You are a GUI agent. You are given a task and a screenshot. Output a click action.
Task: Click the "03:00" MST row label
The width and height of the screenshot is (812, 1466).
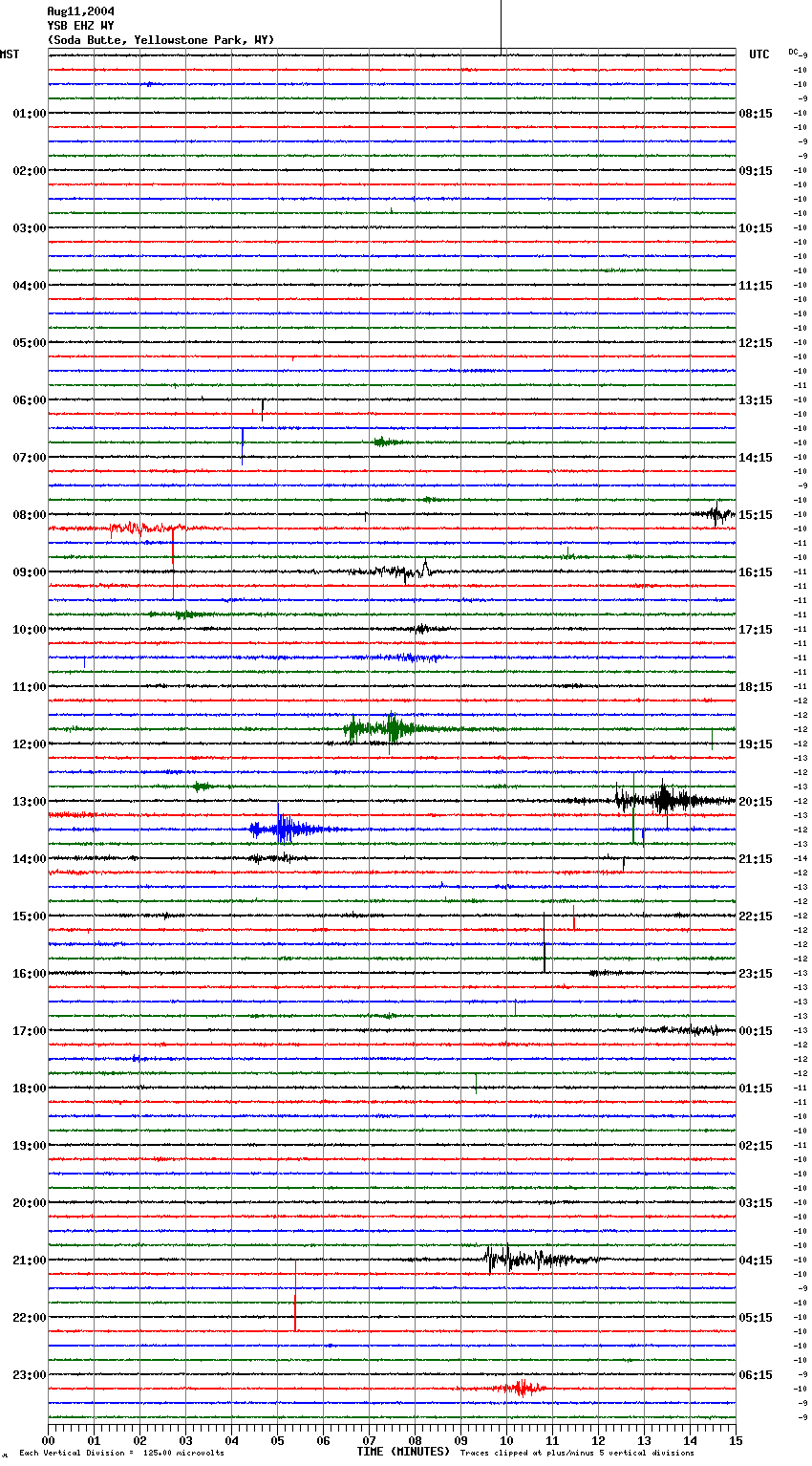point(30,228)
